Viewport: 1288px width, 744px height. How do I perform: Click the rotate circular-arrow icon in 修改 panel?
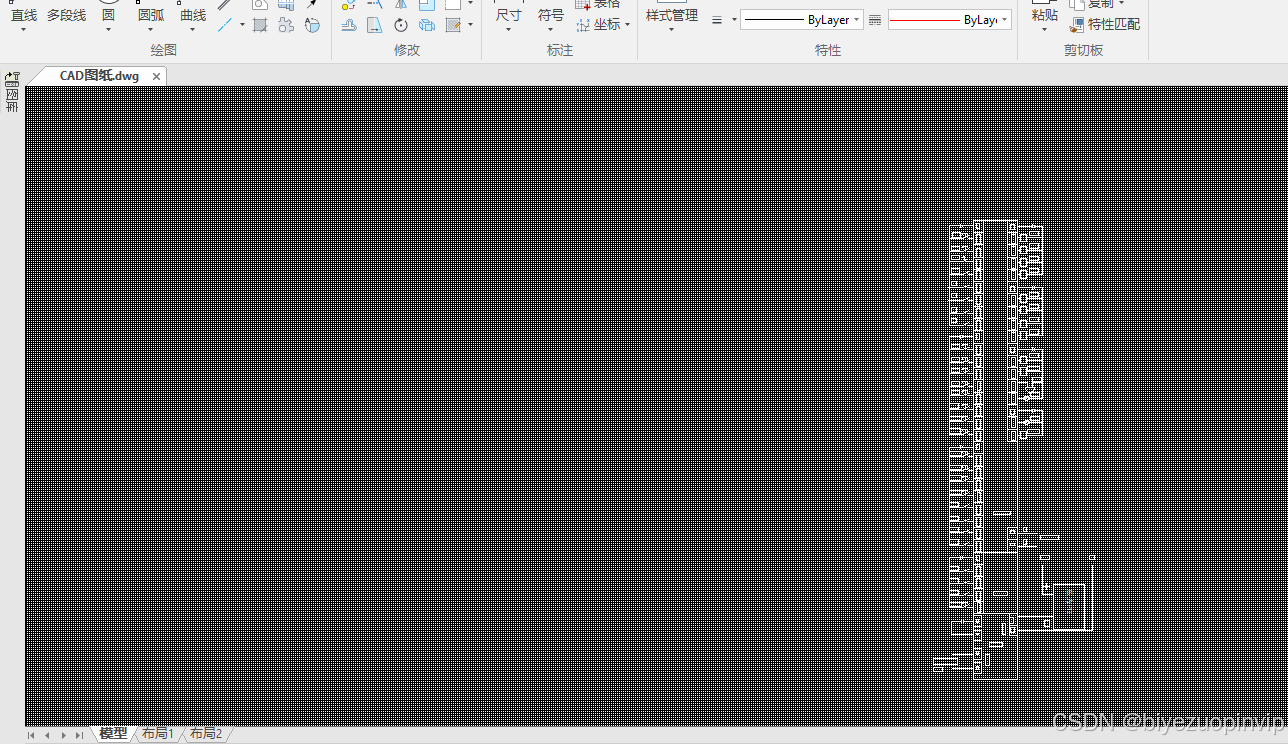[401, 24]
